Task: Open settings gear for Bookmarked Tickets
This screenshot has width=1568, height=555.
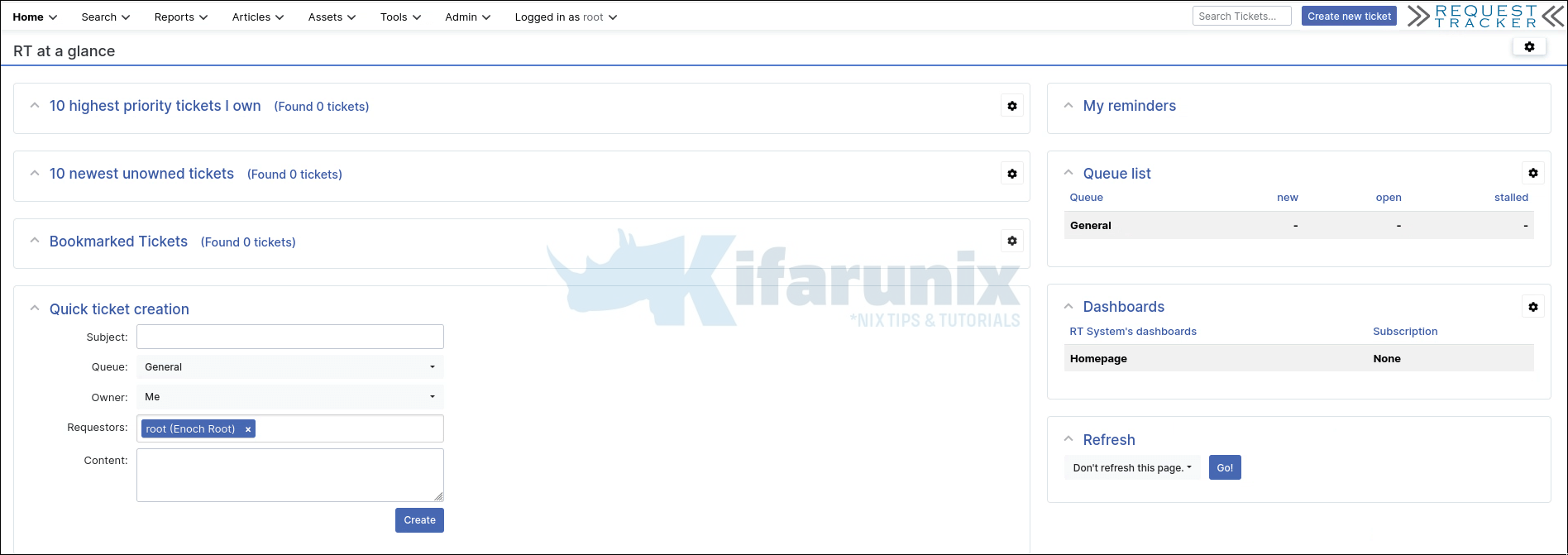Action: 1012,241
